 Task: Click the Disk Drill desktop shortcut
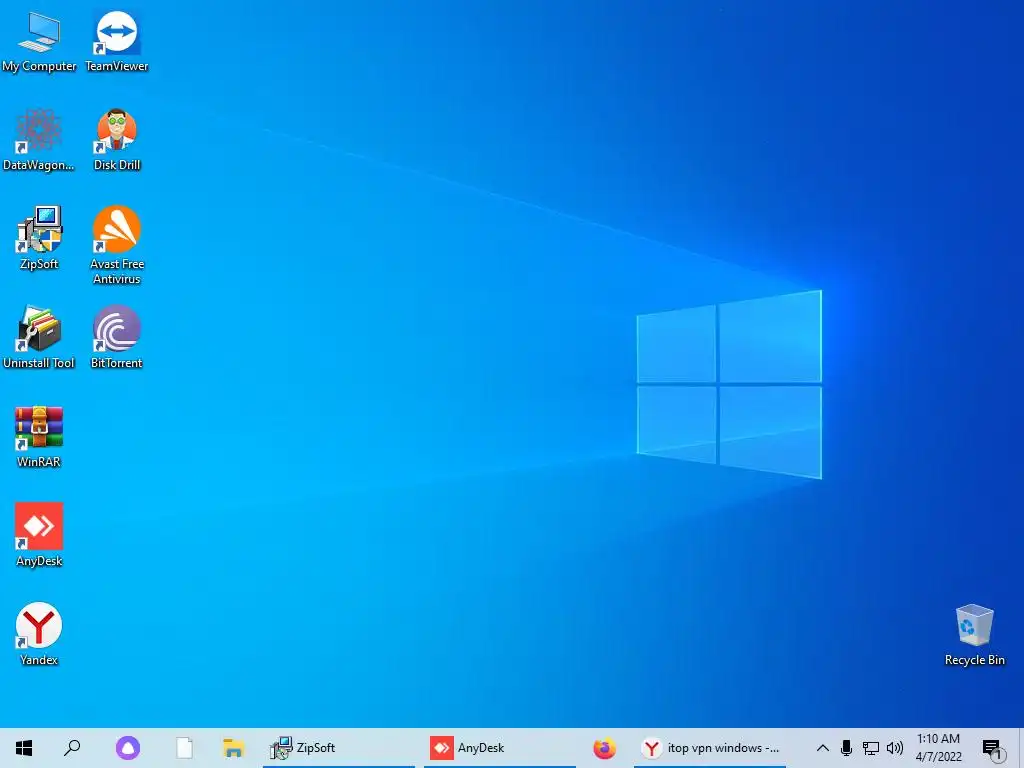click(117, 140)
